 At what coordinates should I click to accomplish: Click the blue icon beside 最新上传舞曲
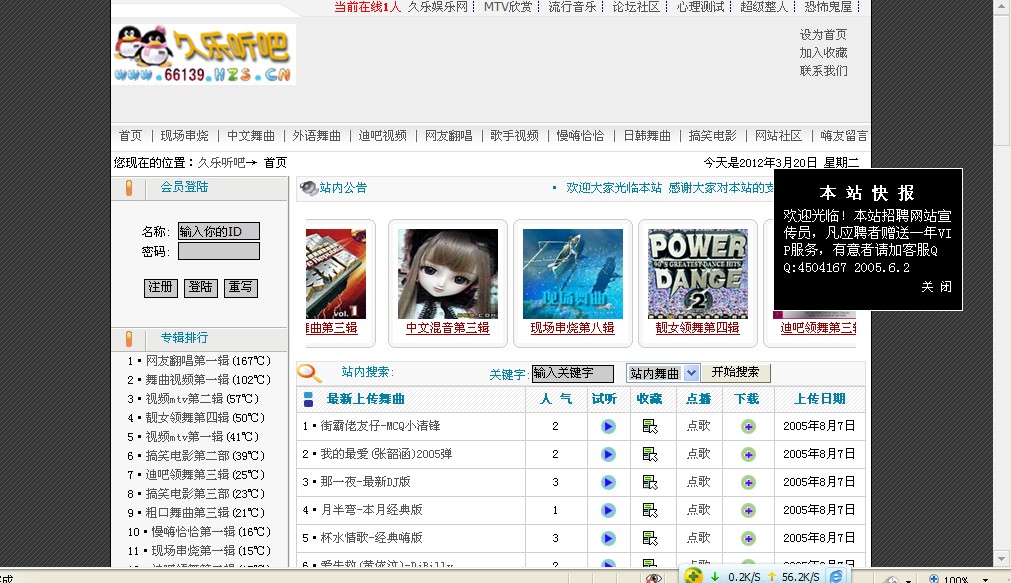point(308,399)
